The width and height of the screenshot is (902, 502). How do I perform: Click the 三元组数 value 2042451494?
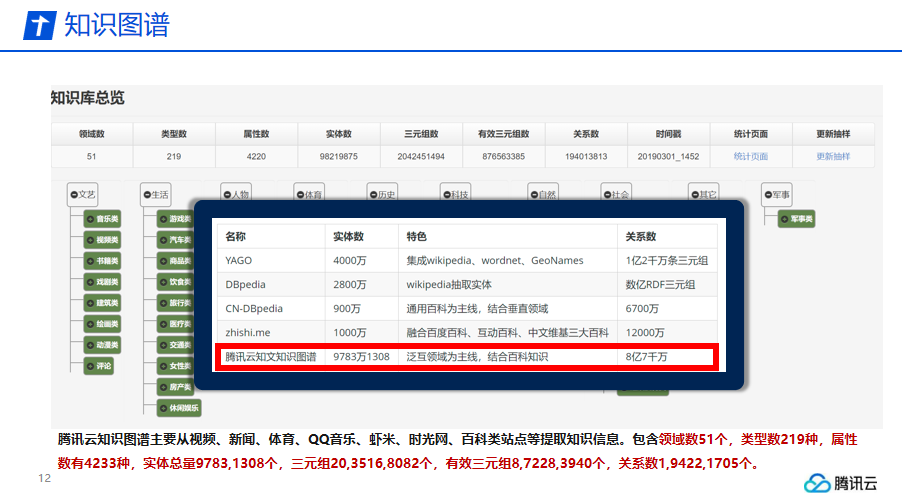421,156
